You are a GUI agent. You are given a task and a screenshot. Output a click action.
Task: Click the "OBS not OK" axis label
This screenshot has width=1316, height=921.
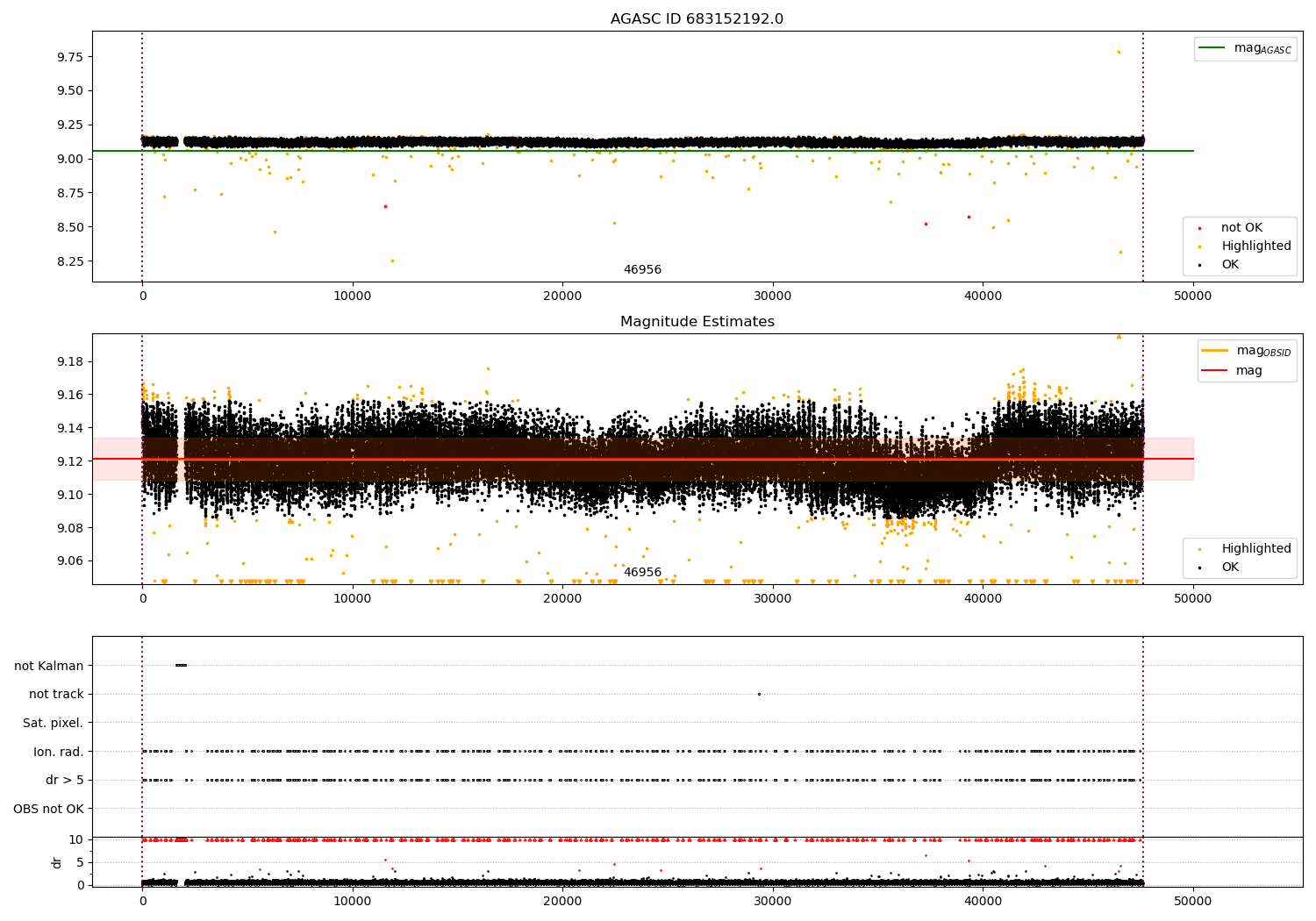48,809
